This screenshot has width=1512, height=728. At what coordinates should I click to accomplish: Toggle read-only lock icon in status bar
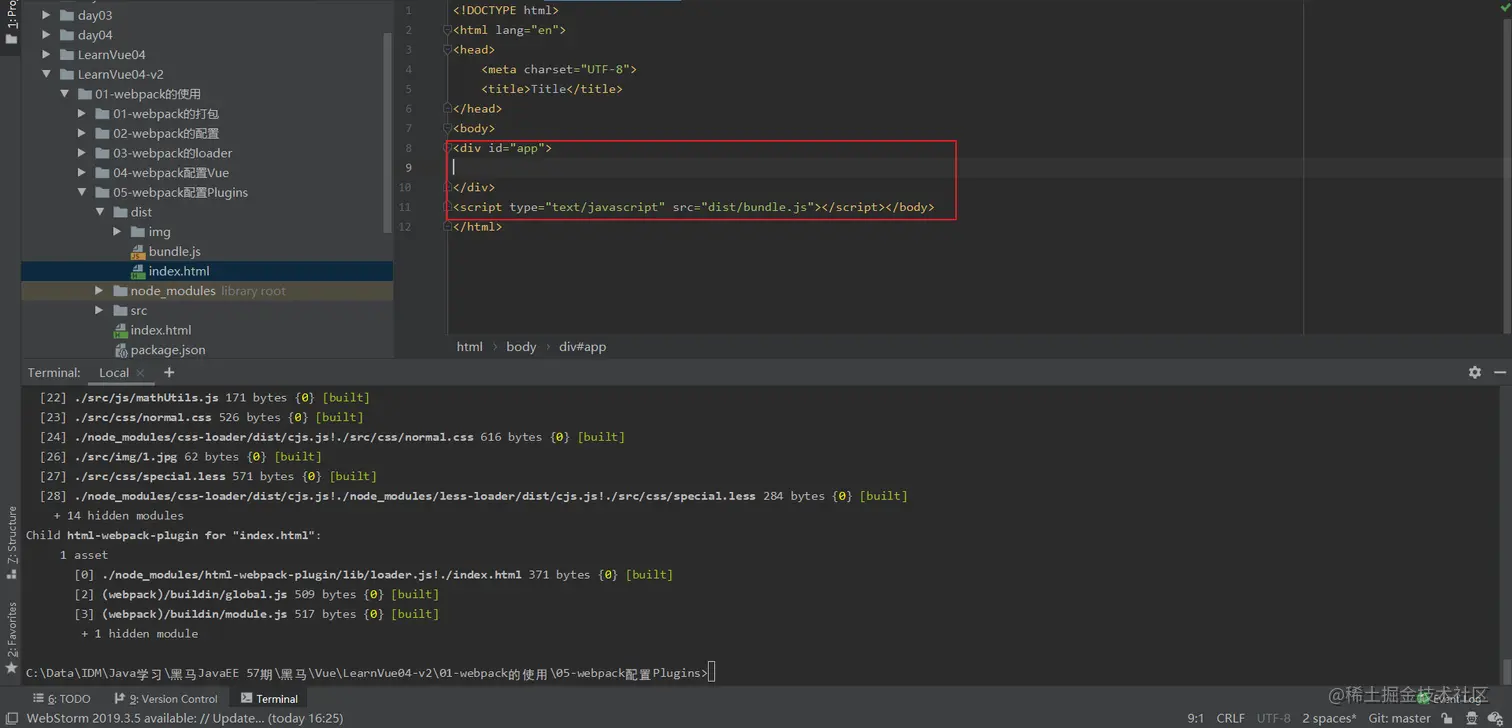[1446, 718]
